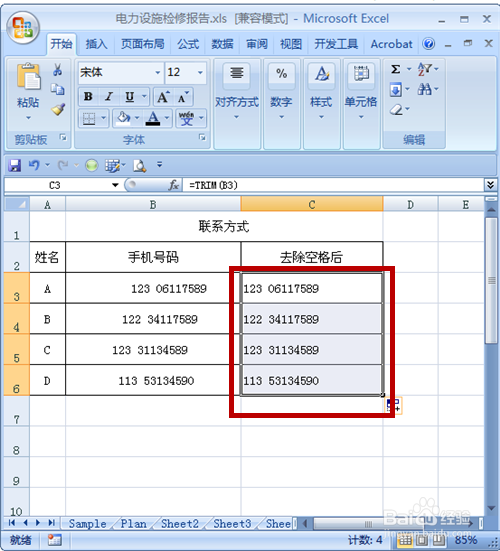The image size is (500, 551).
Task: Customize quick access toolbar arrow
Action: [x=160, y=164]
